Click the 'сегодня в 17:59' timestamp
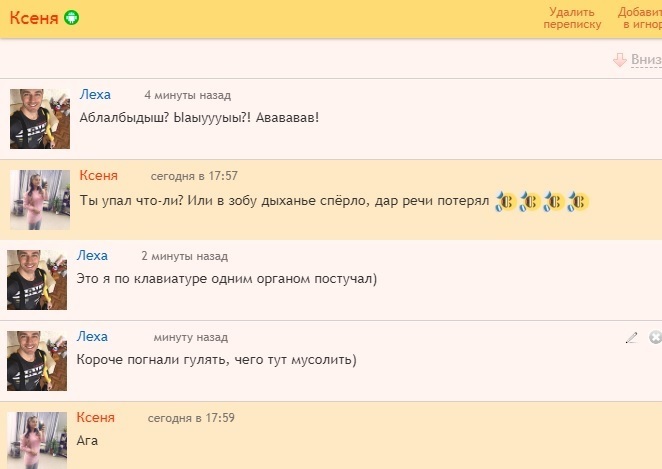 click(x=191, y=418)
